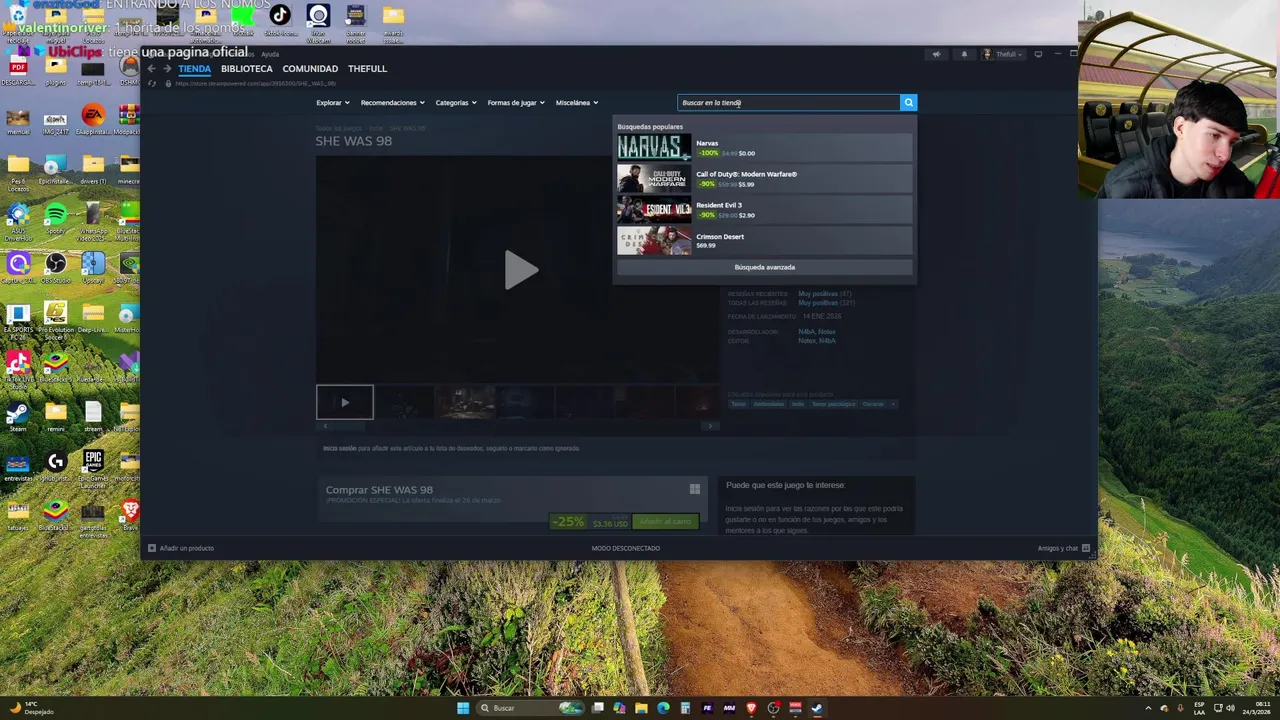Open the 'entrevistas' desktop file
The width and height of the screenshot is (1280, 720).
[18, 467]
